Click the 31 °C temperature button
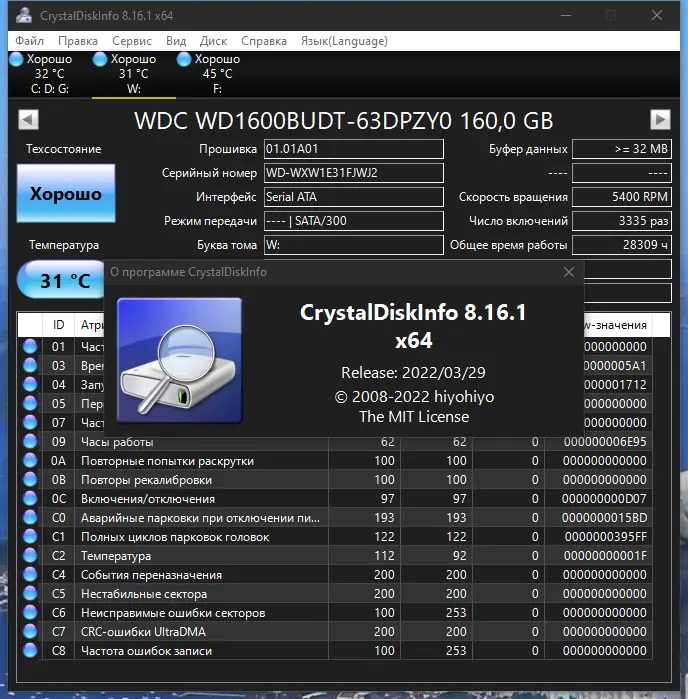Screen dimensions: 688x699 coord(61,280)
